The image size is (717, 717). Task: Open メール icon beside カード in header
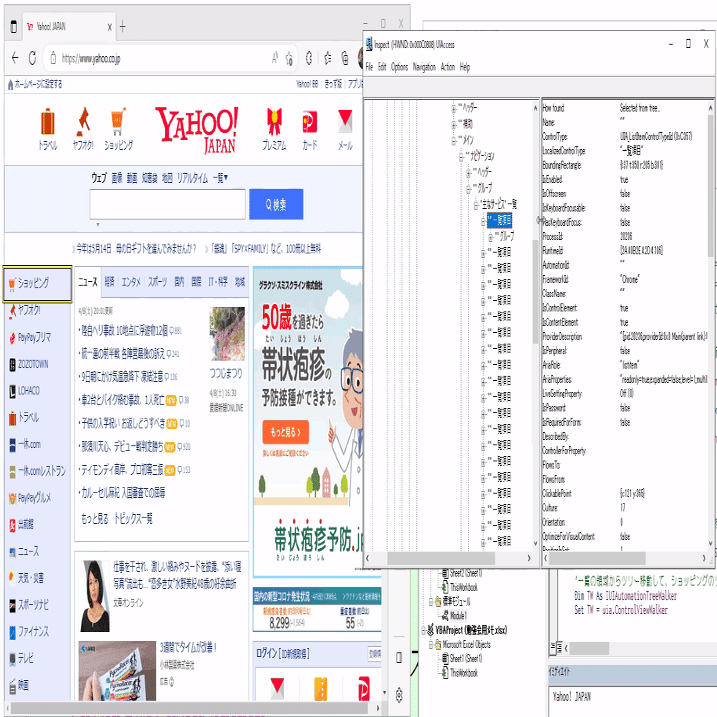(345, 128)
